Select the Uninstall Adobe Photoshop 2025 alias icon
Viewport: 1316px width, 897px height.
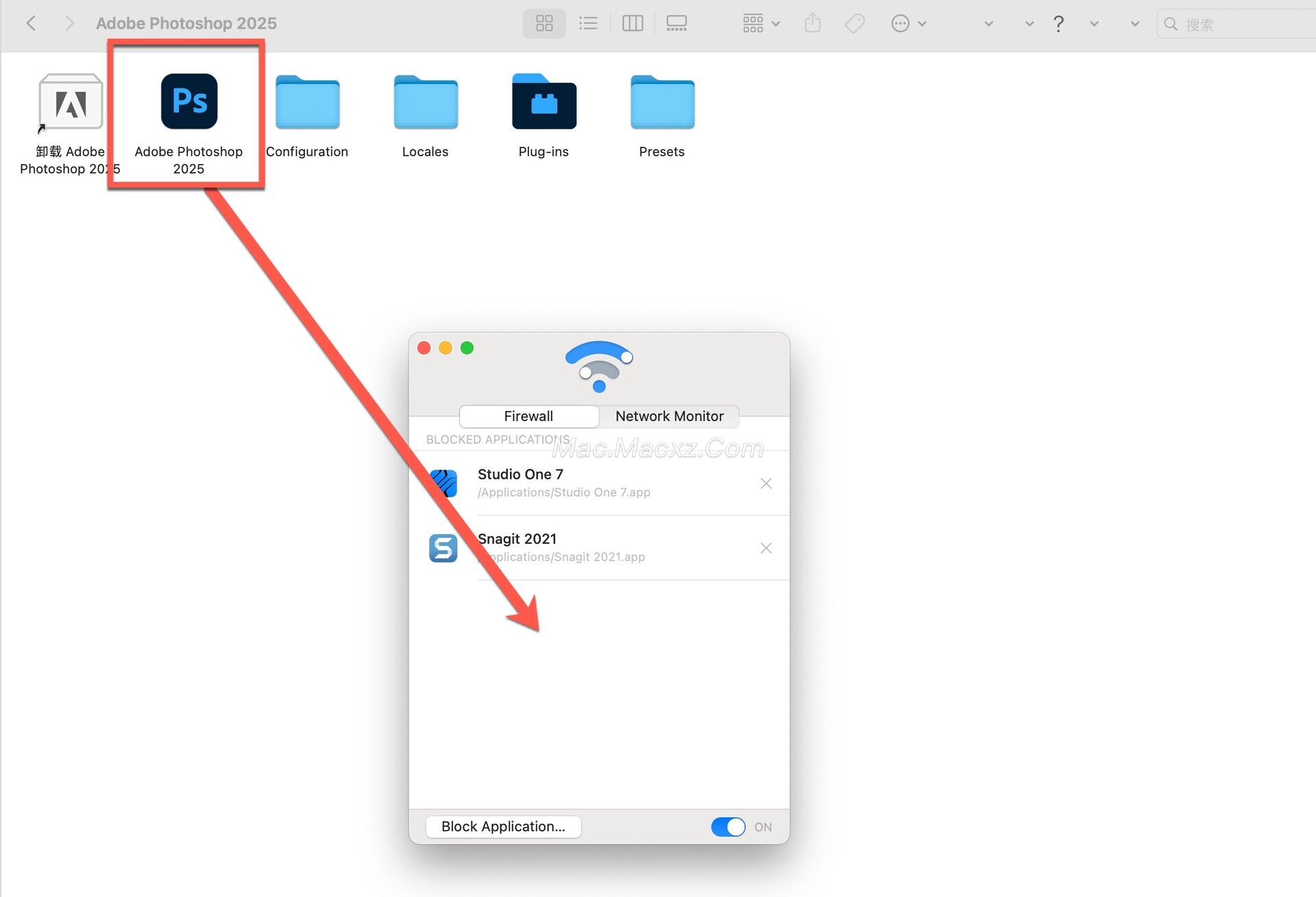pyautogui.click(x=71, y=103)
